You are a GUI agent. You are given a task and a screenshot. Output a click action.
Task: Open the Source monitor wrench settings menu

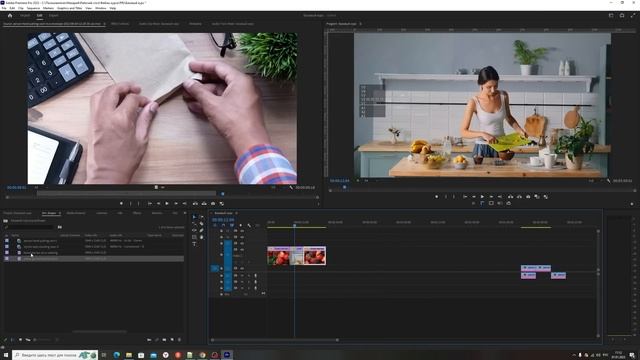(x=291, y=187)
